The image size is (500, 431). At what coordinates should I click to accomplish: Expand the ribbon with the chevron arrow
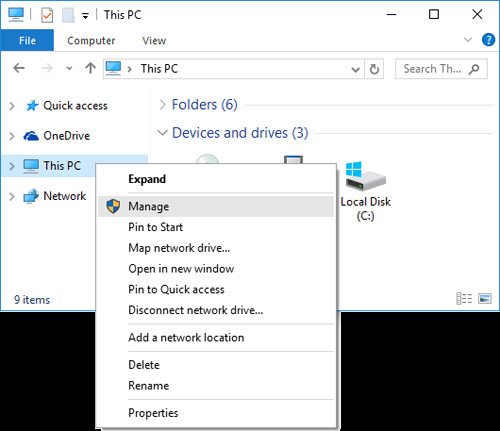pos(468,40)
